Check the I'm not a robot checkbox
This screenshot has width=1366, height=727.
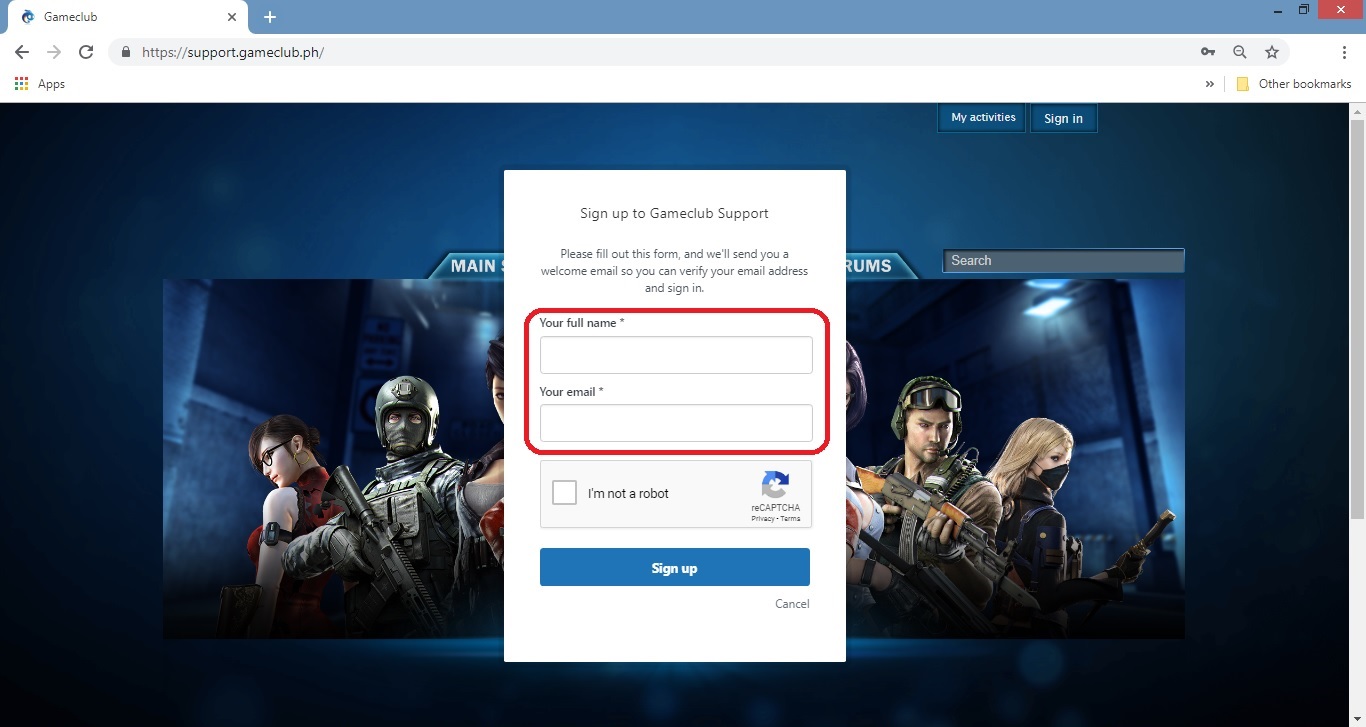pyautogui.click(x=564, y=492)
